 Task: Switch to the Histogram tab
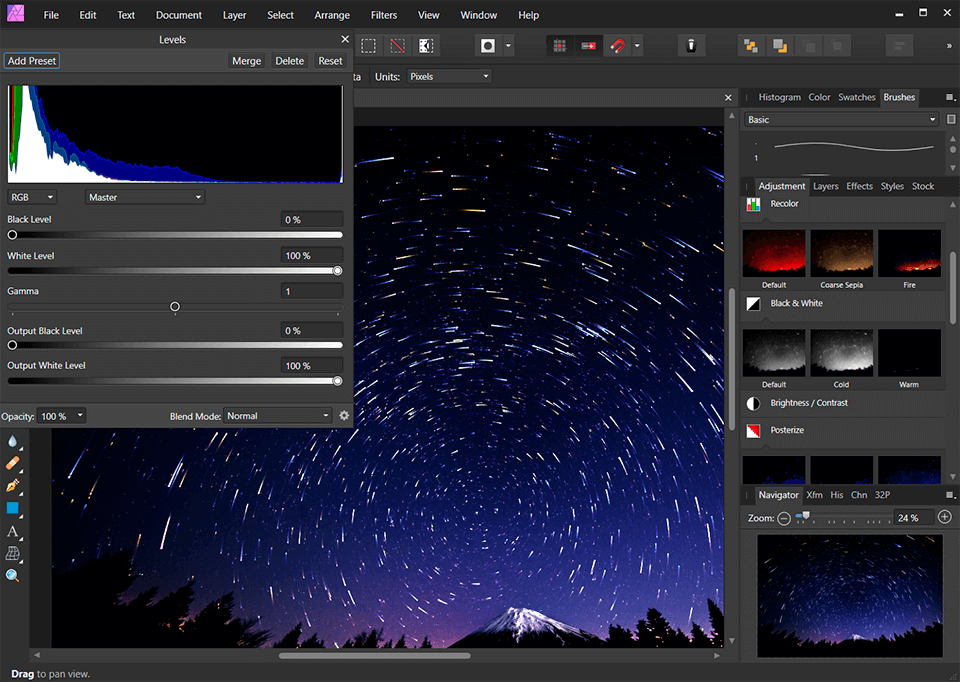(779, 97)
